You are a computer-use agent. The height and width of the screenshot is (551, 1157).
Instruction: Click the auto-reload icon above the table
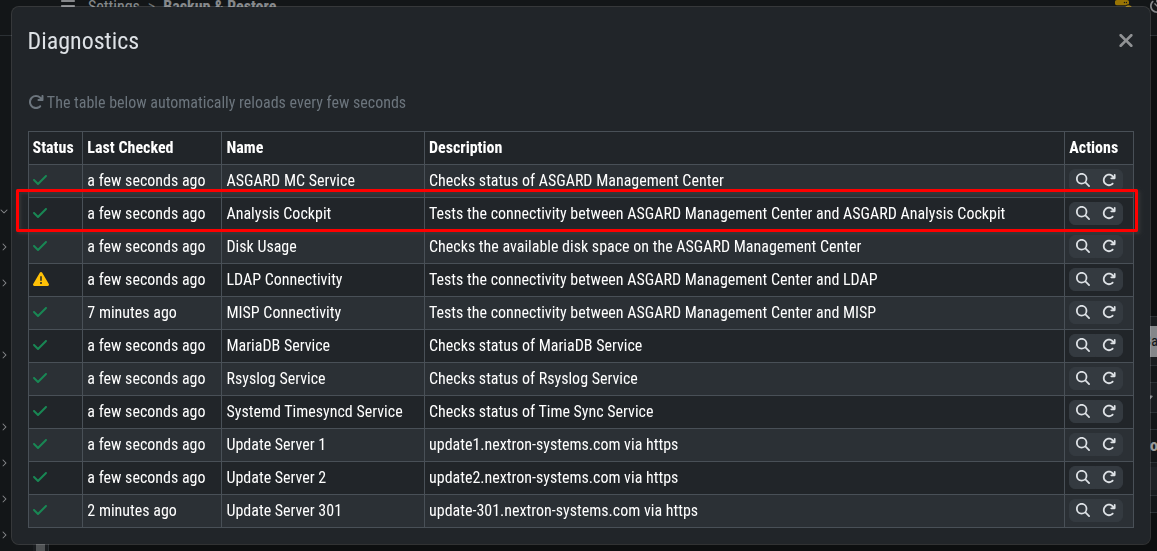point(36,102)
